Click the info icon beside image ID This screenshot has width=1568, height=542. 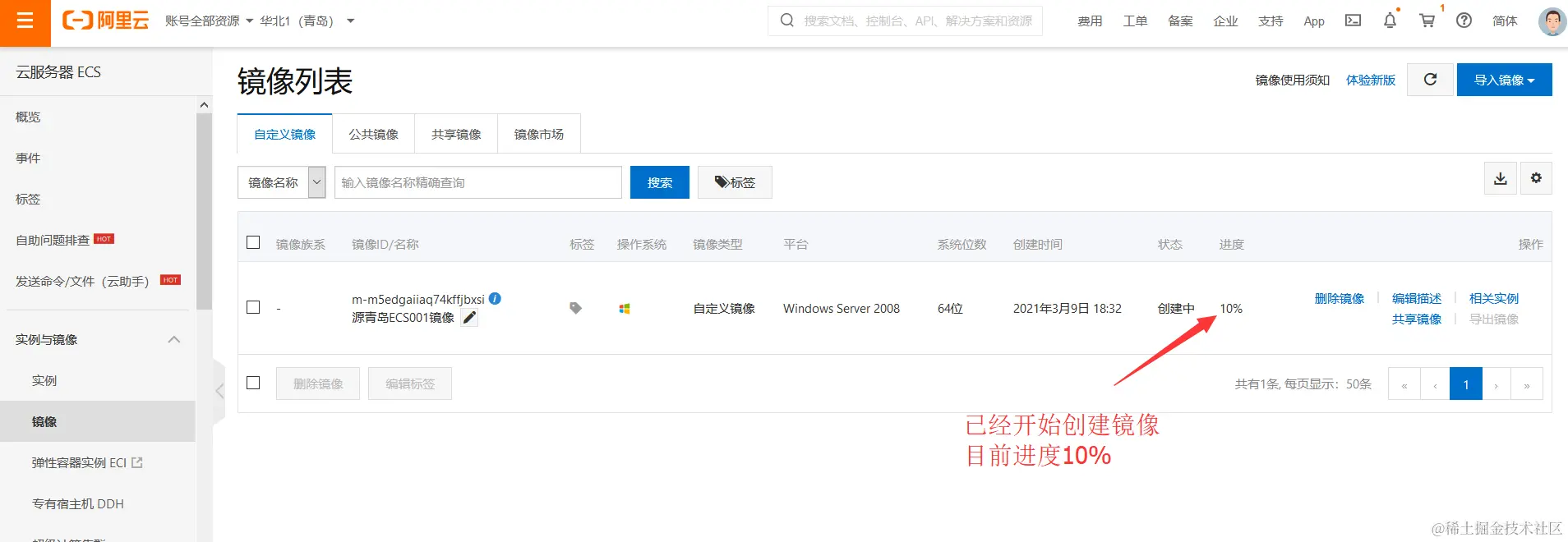(495, 299)
